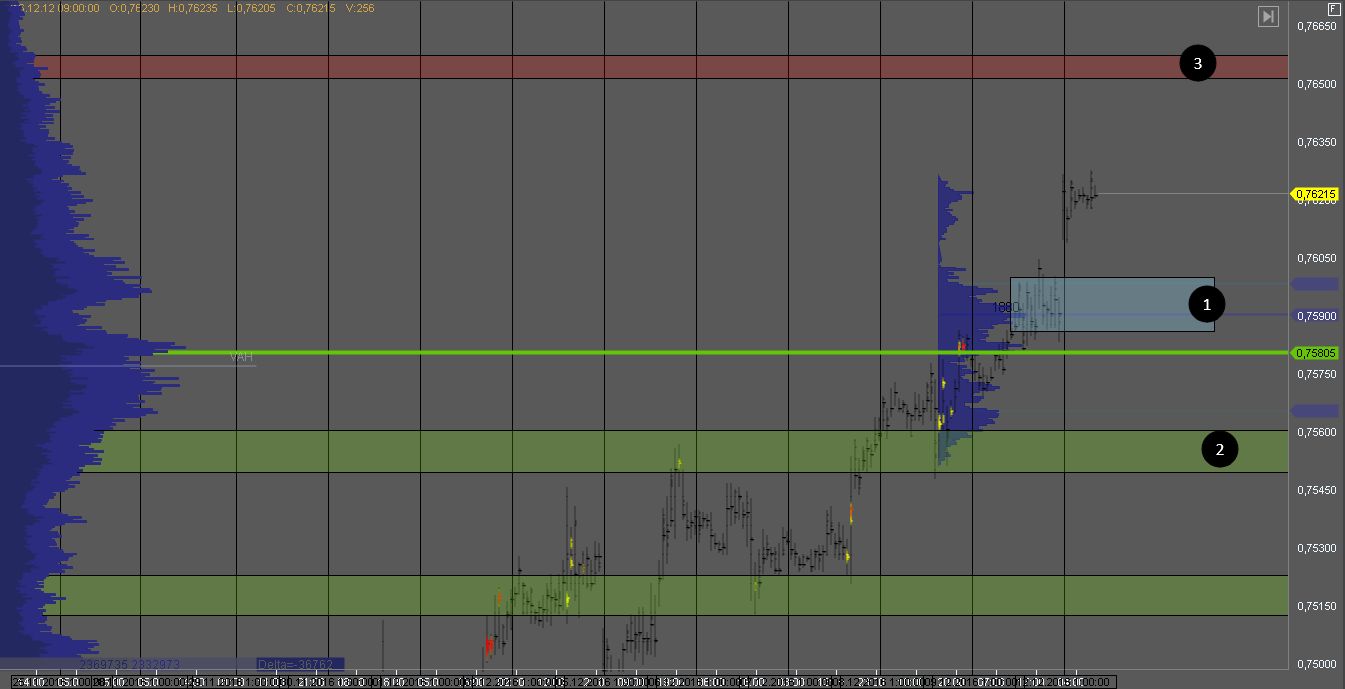Click the Delta value box at the bottom
The width and height of the screenshot is (1345, 689).
[300, 663]
